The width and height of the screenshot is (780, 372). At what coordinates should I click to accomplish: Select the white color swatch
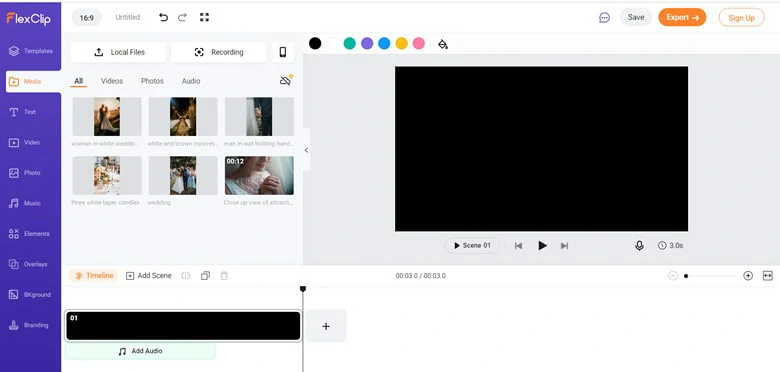click(x=332, y=43)
